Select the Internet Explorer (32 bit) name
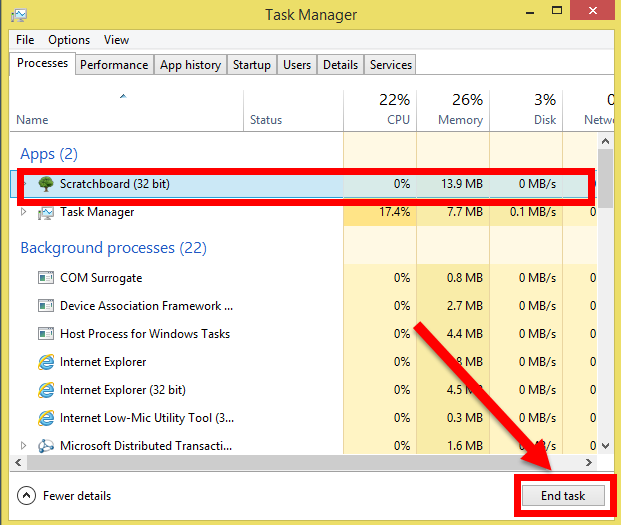 [123, 390]
